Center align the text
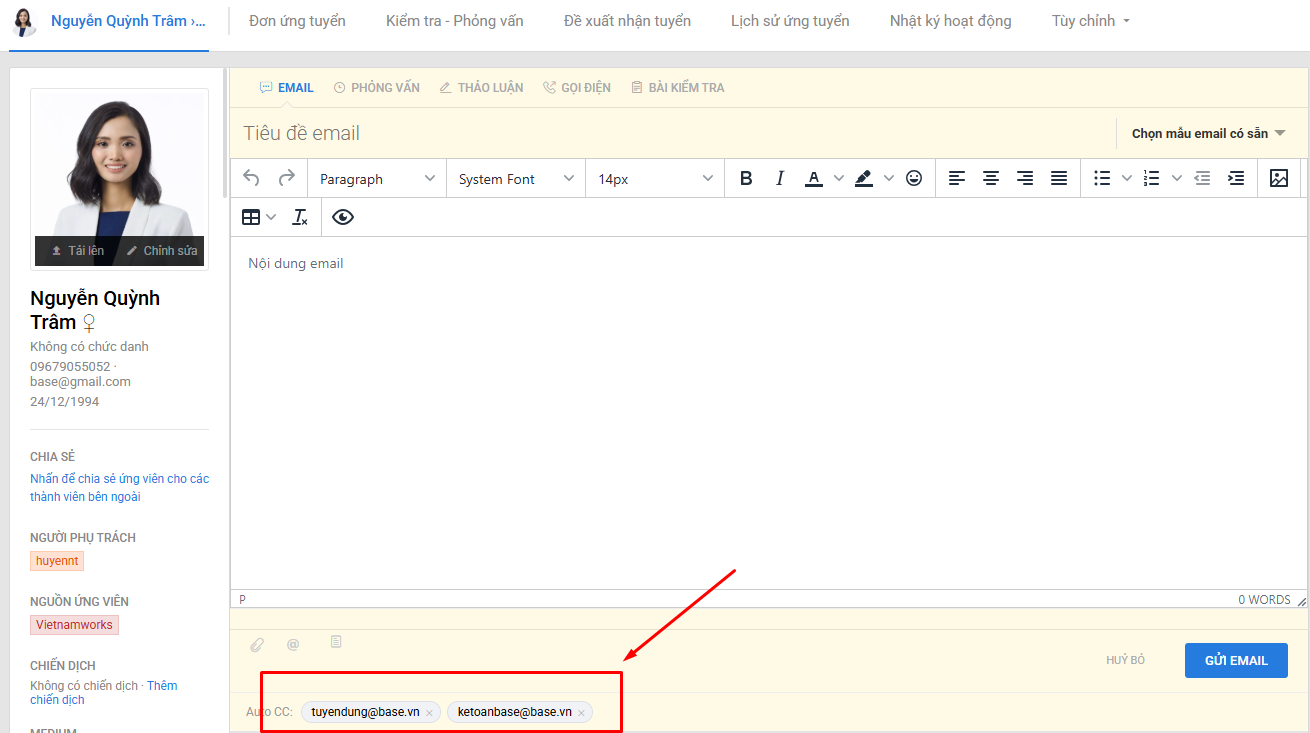 (x=991, y=178)
